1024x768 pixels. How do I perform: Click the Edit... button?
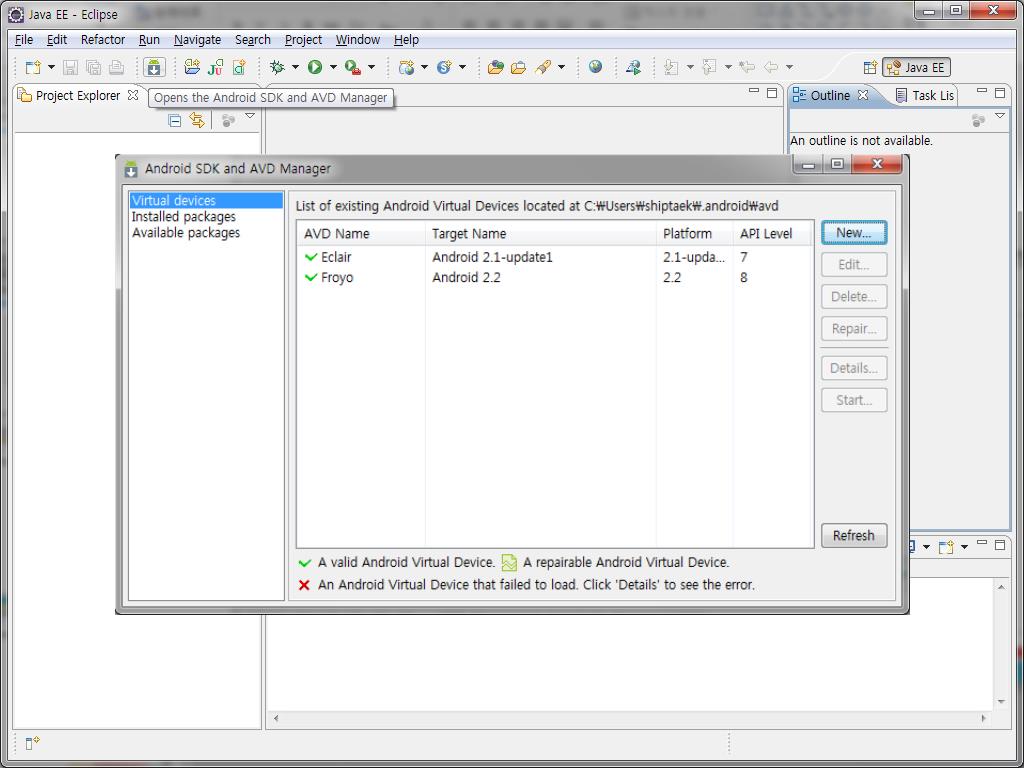(854, 264)
